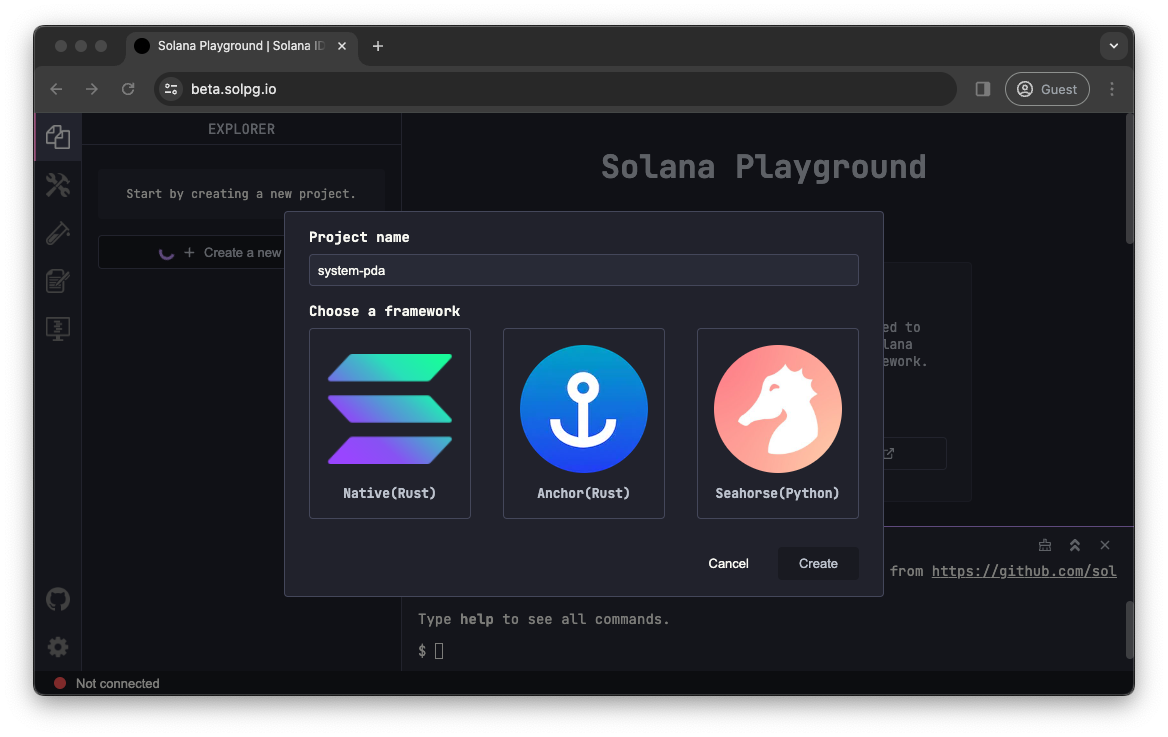Open the Explorer sidebar icon

click(58, 137)
